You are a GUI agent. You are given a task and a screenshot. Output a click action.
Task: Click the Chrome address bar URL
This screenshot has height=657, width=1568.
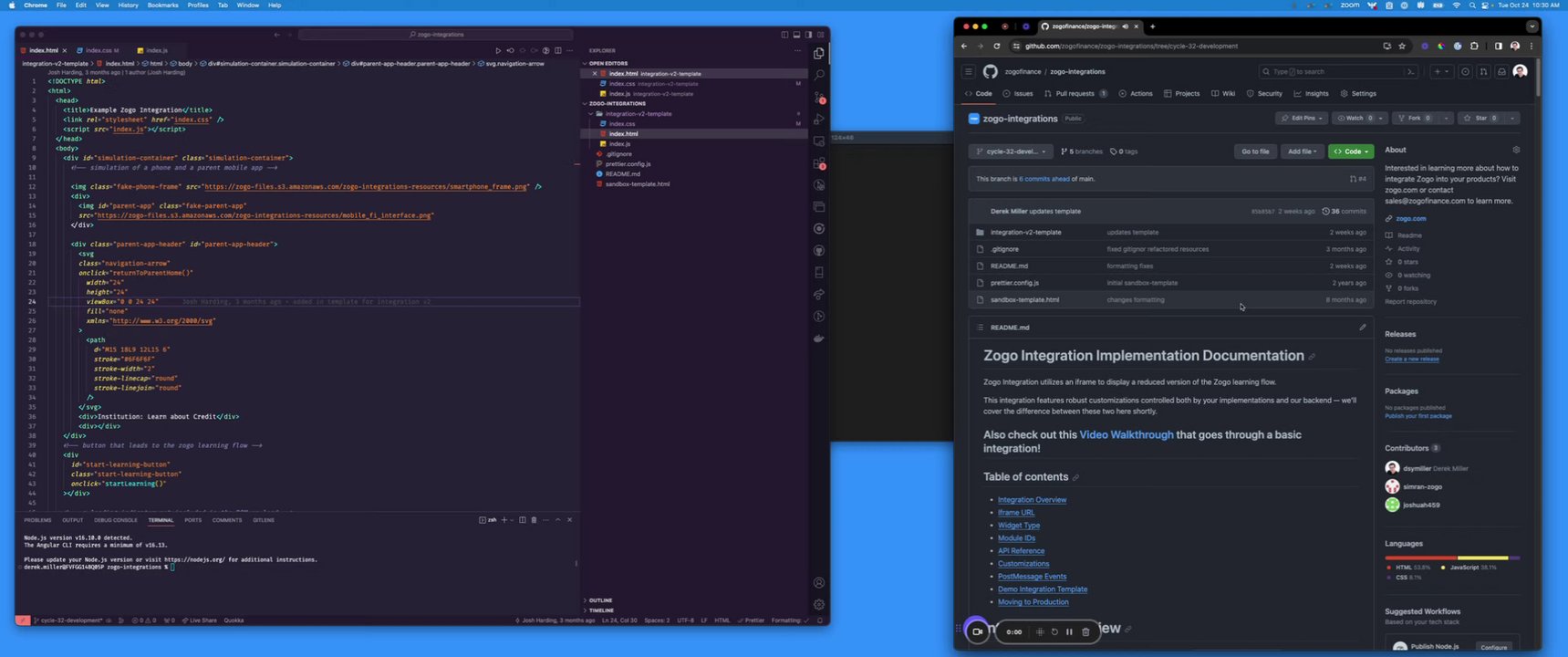pyautogui.click(x=1131, y=46)
